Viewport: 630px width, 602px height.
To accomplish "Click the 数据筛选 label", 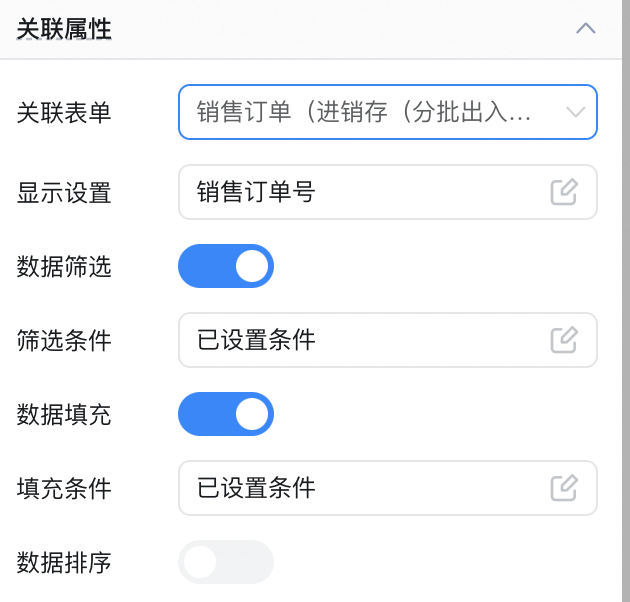I will click(x=64, y=266).
